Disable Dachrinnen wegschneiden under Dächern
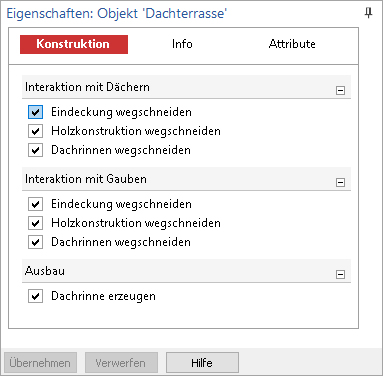Screen dimensions: 383x376 point(36,150)
